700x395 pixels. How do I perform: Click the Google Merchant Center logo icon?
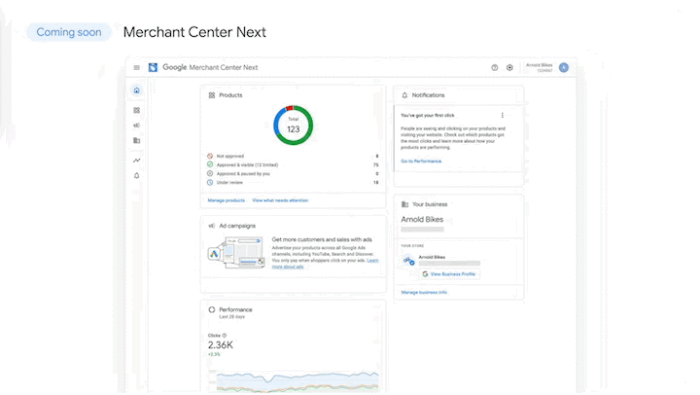tap(153, 67)
